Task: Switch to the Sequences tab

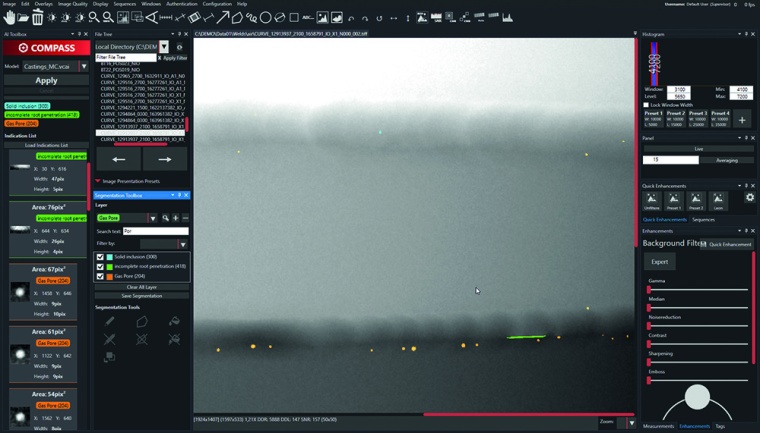Action: (703, 219)
